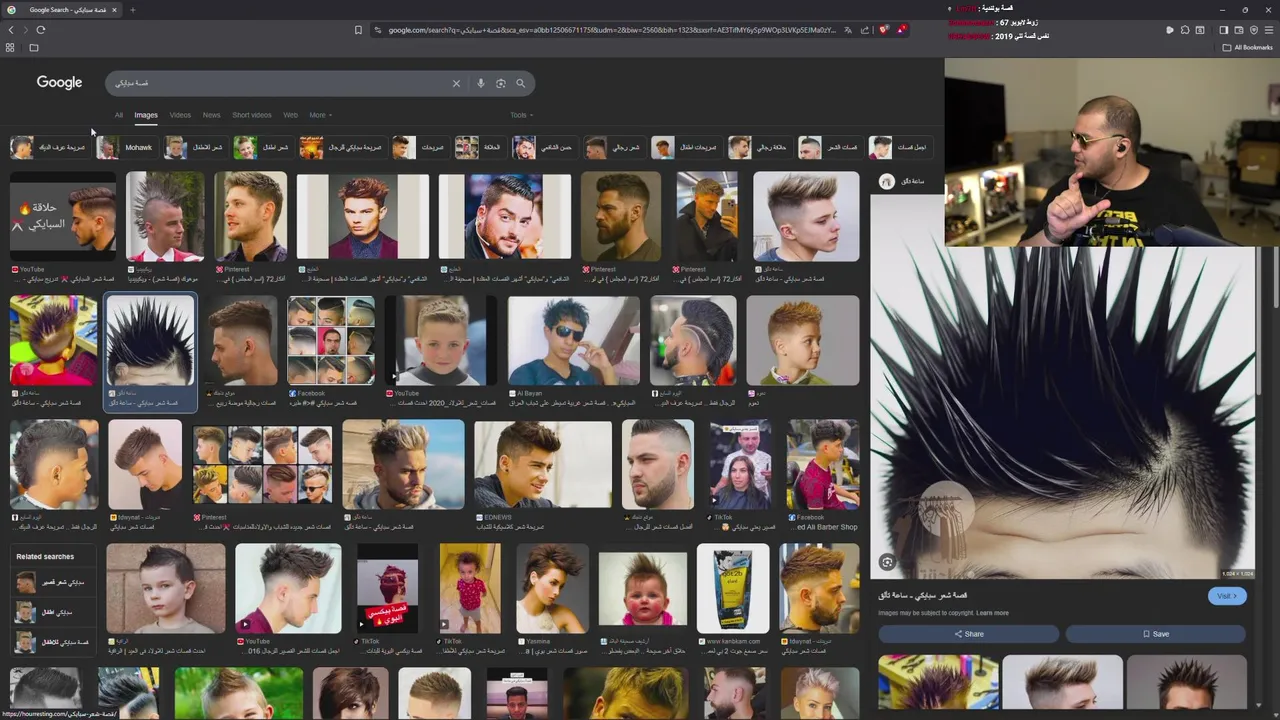Open the purple-tipped spiky hair related image

pos(938,682)
